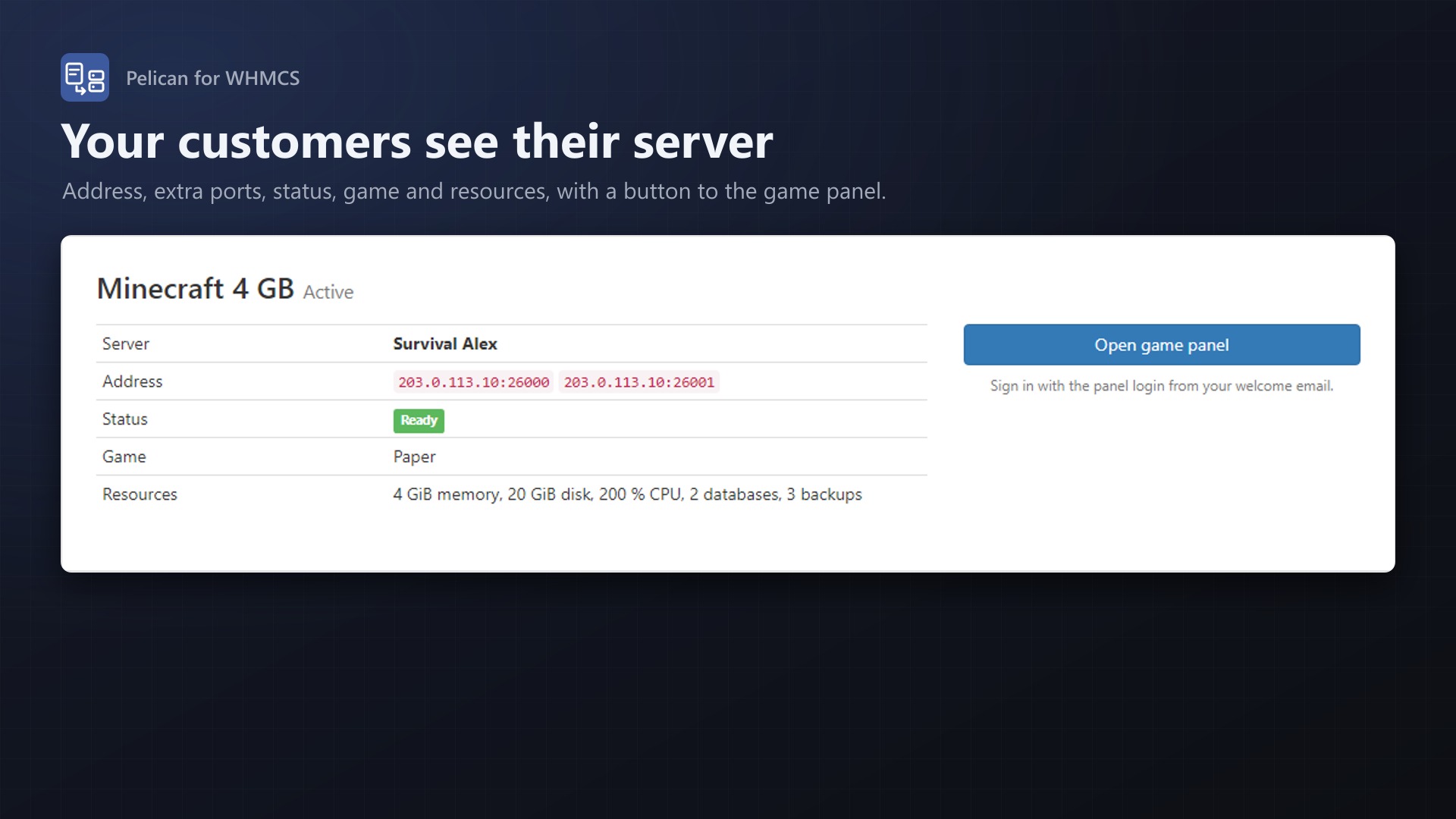Click the Resources row label
This screenshot has height=819, width=1456.
[x=140, y=494]
